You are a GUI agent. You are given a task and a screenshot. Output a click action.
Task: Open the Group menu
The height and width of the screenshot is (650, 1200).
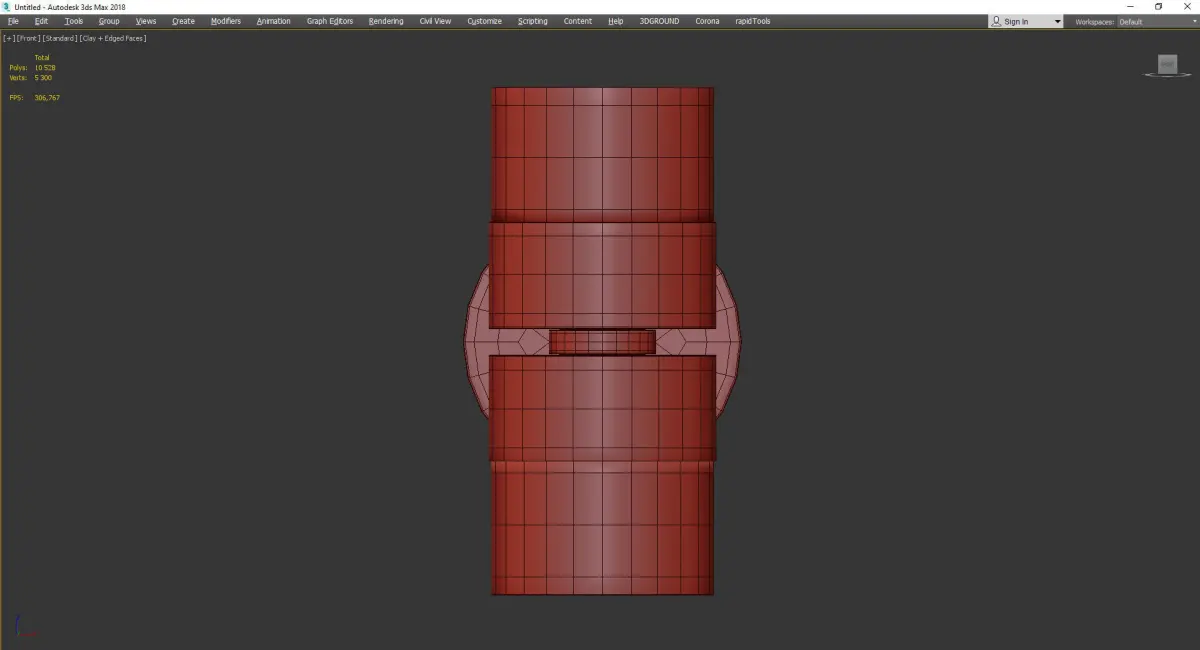(109, 21)
